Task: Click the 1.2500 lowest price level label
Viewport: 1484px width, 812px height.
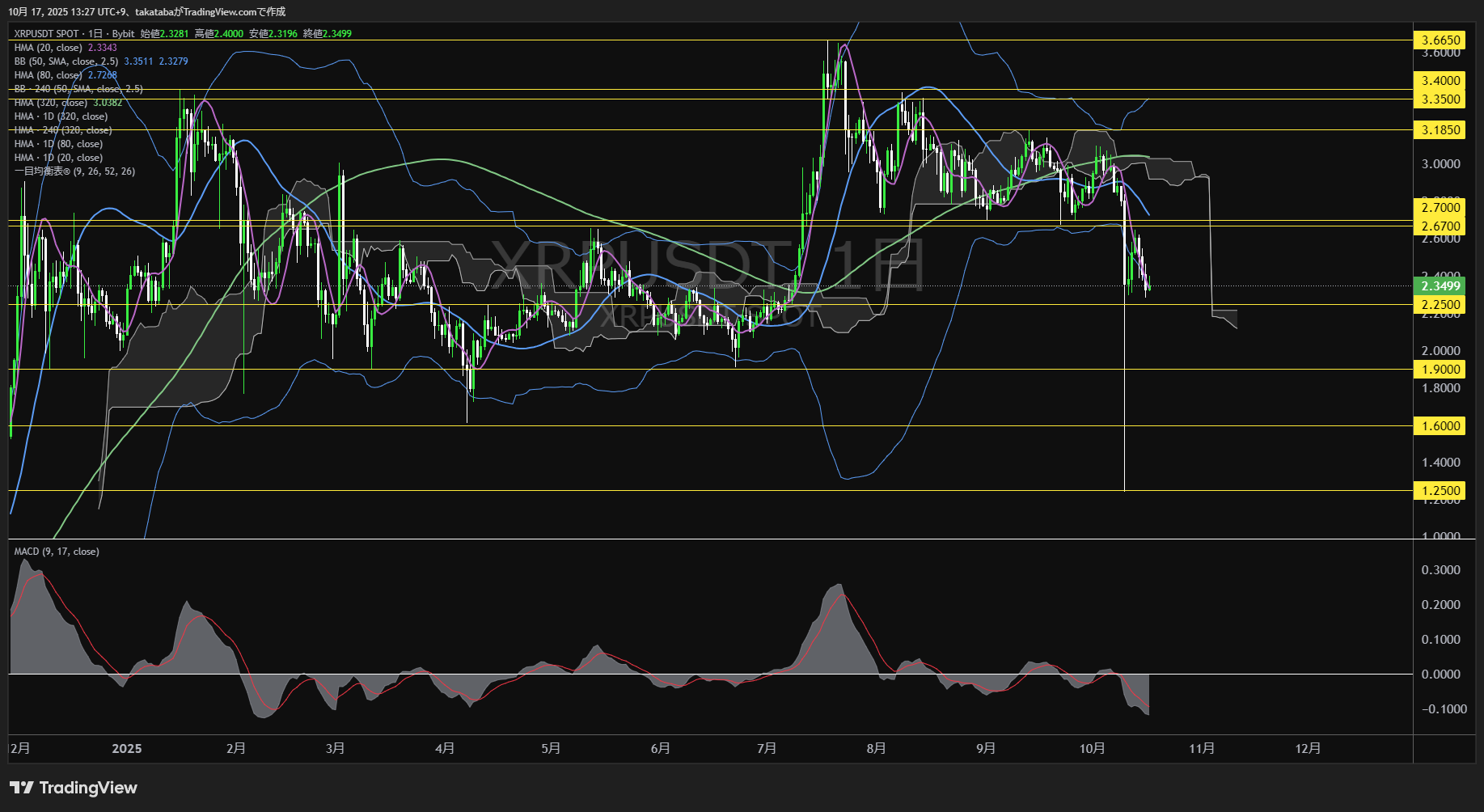Action: (x=1440, y=491)
